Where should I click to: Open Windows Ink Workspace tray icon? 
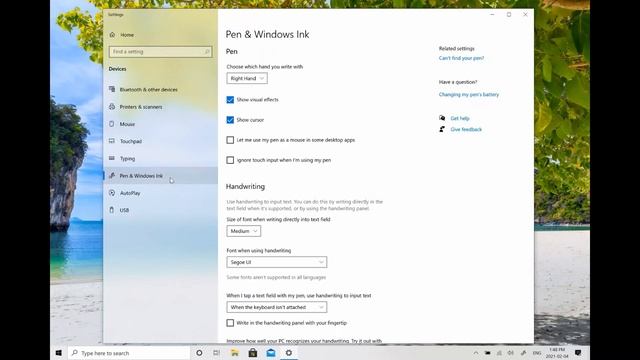[523, 353]
